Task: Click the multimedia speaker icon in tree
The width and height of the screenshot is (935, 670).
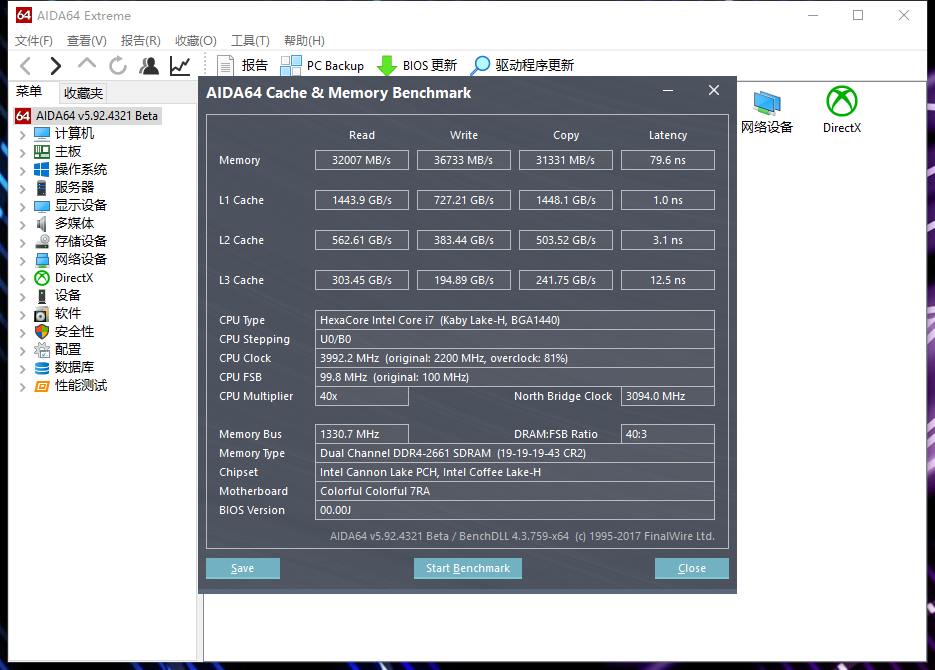Action: pyautogui.click(x=42, y=224)
